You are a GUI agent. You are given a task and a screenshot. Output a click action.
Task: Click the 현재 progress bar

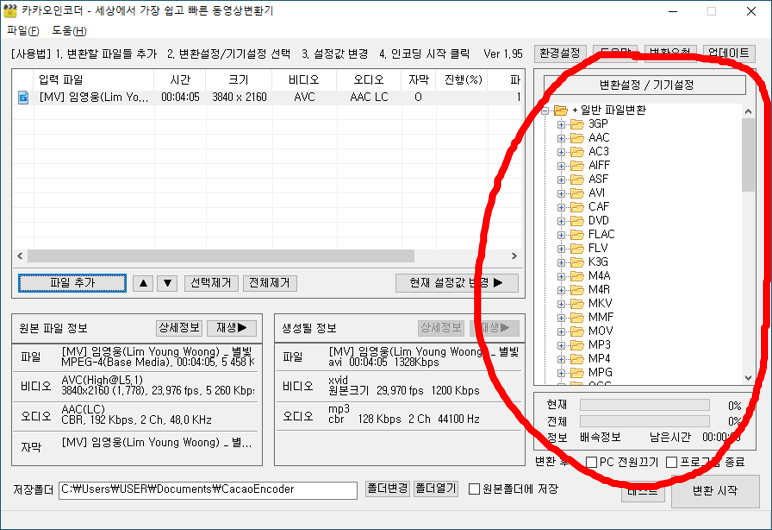(x=644, y=405)
